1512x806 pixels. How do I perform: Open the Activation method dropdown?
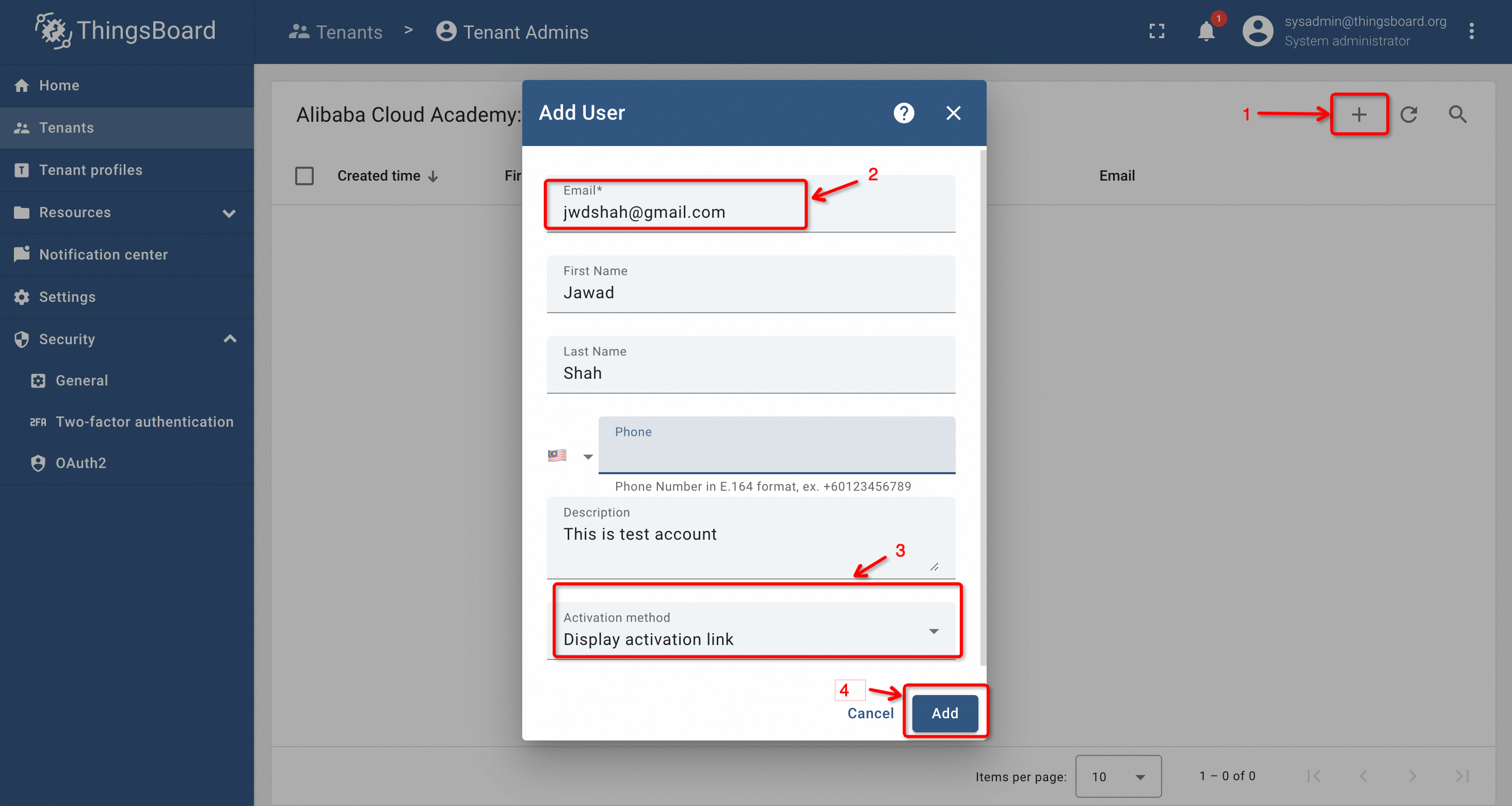[751, 631]
